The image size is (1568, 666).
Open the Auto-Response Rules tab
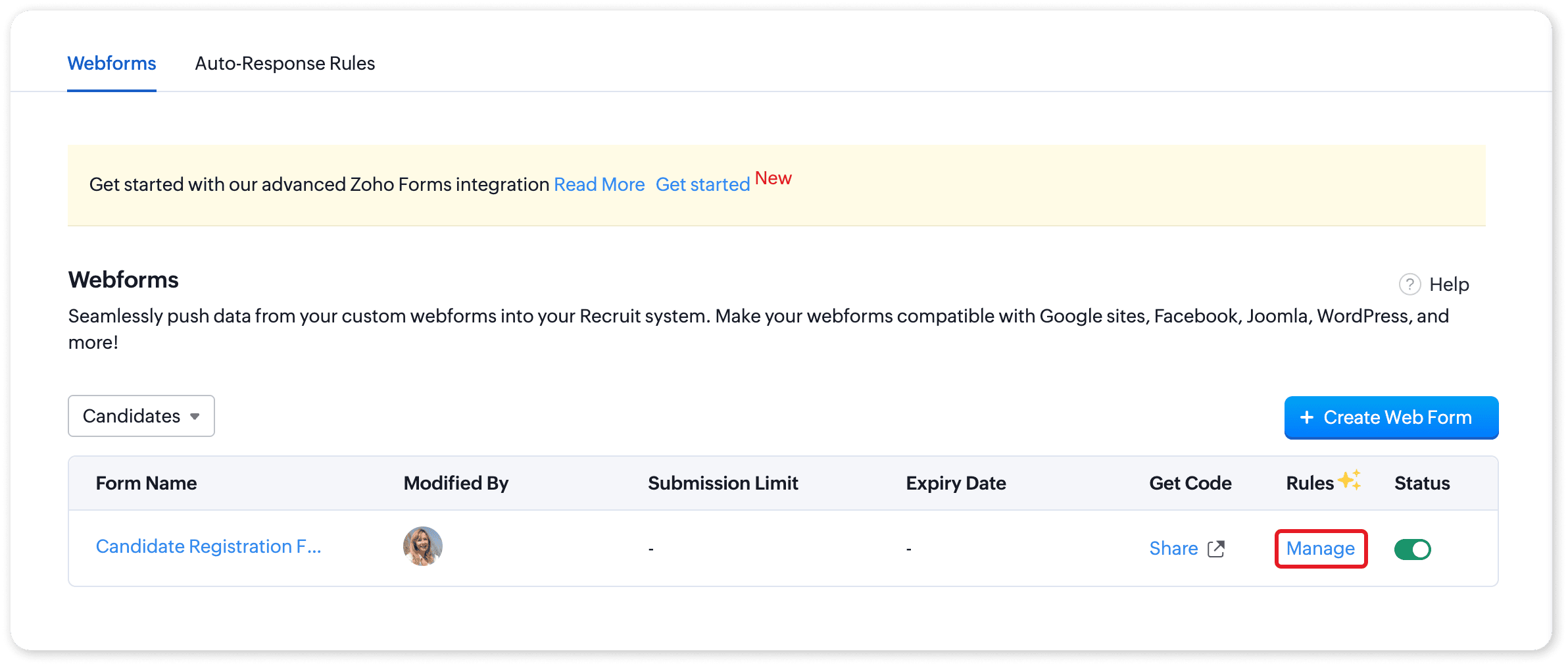pyautogui.click(x=285, y=64)
